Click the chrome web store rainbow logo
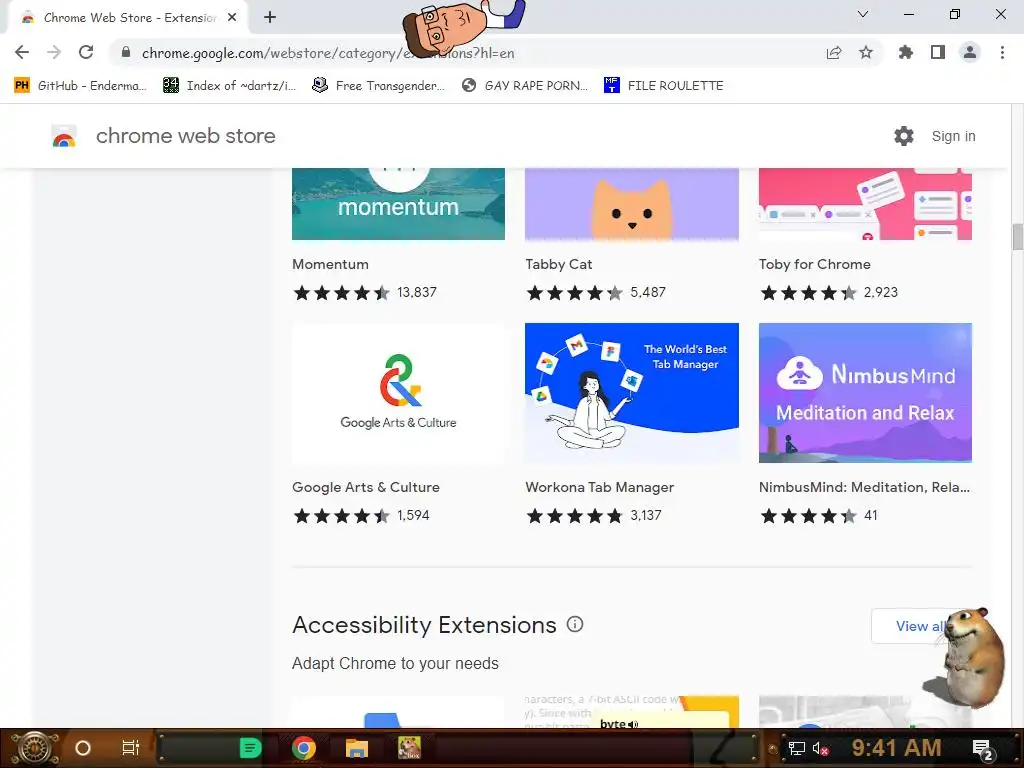Viewport: 1024px width, 768px height. [x=64, y=136]
